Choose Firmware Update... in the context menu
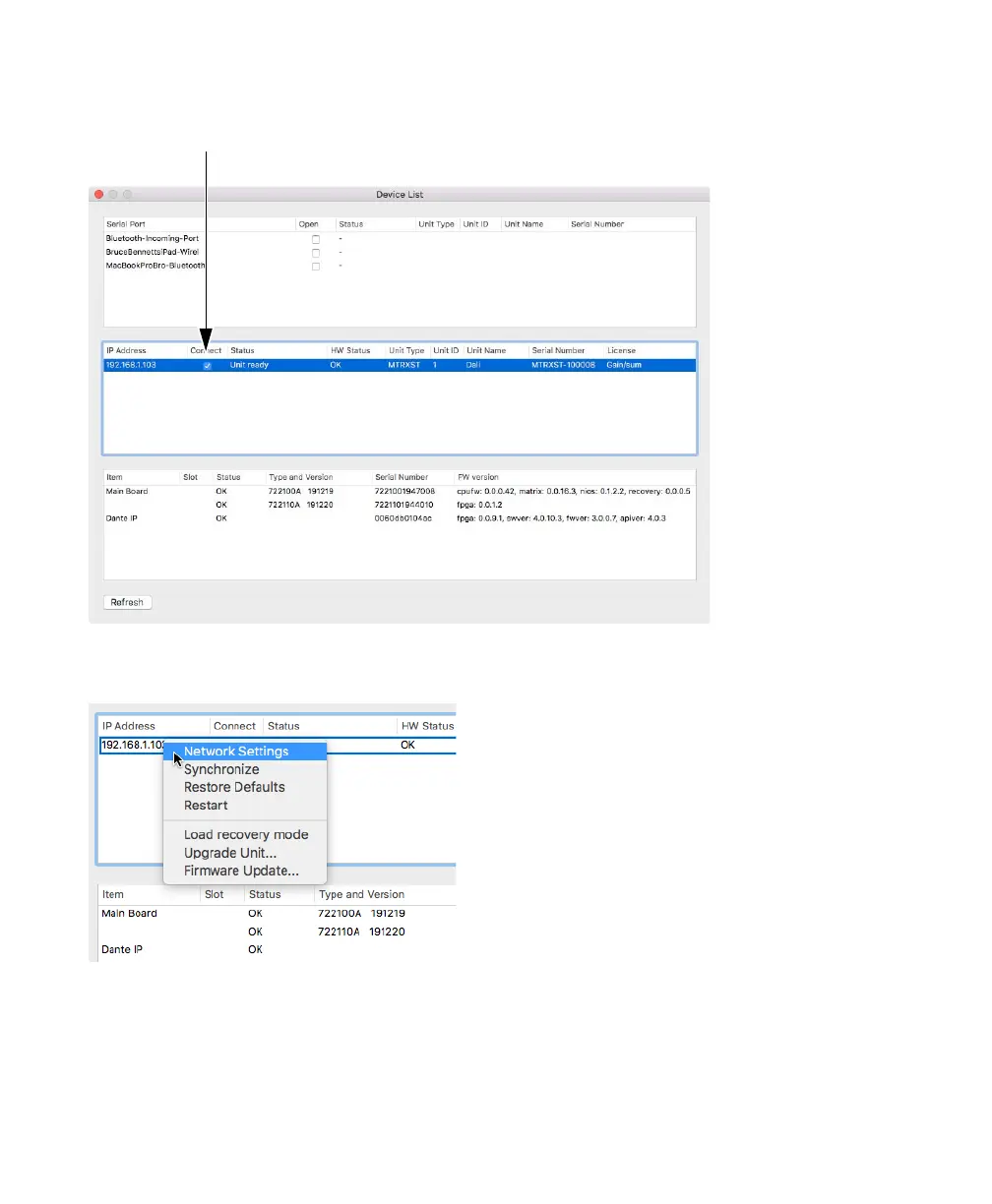 click(245, 871)
